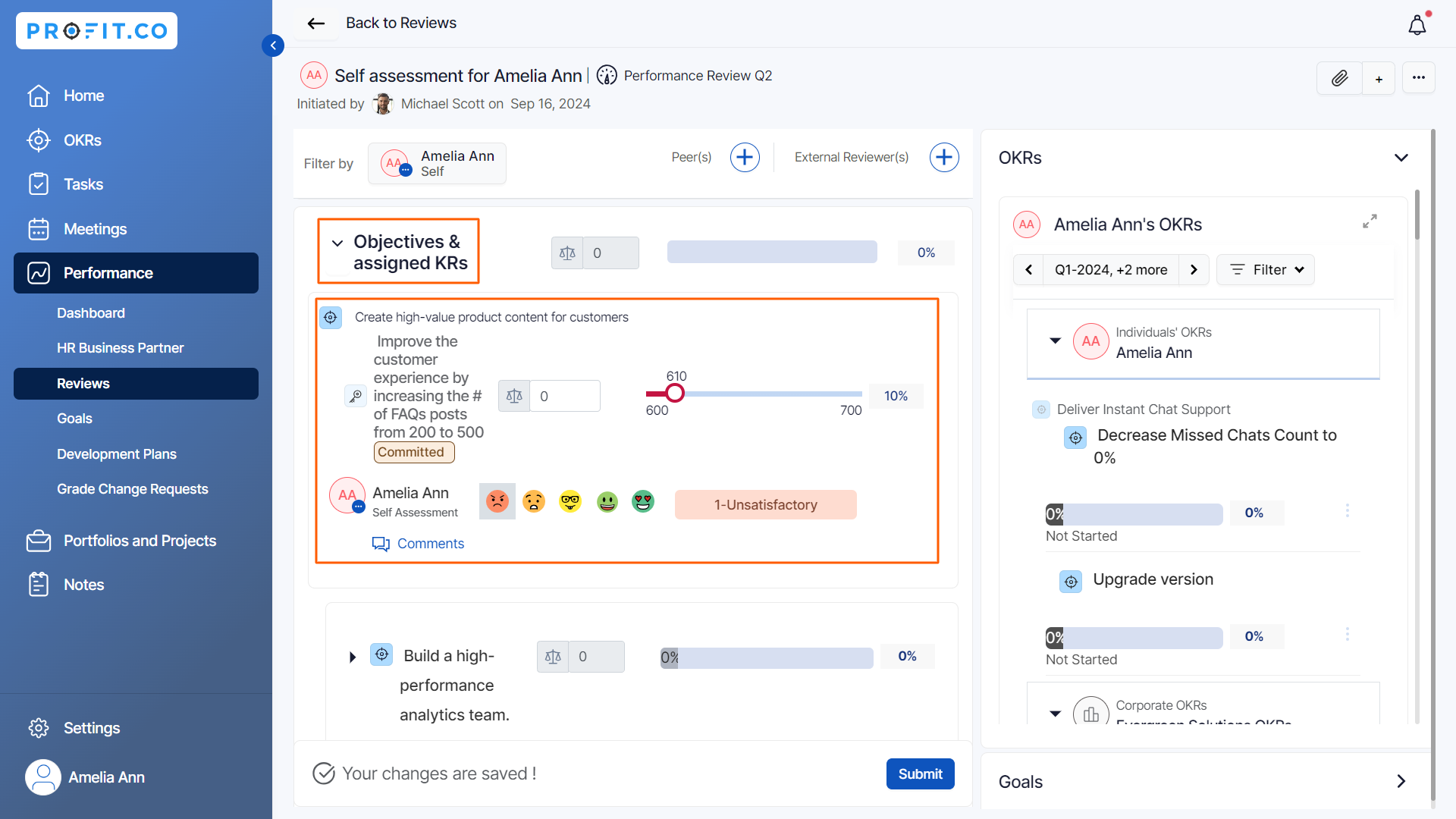The width and height of the screenshot is (1456, 819).
Task: Collapse the left sidebar with arrow button
Action: [x=273, y=45]
